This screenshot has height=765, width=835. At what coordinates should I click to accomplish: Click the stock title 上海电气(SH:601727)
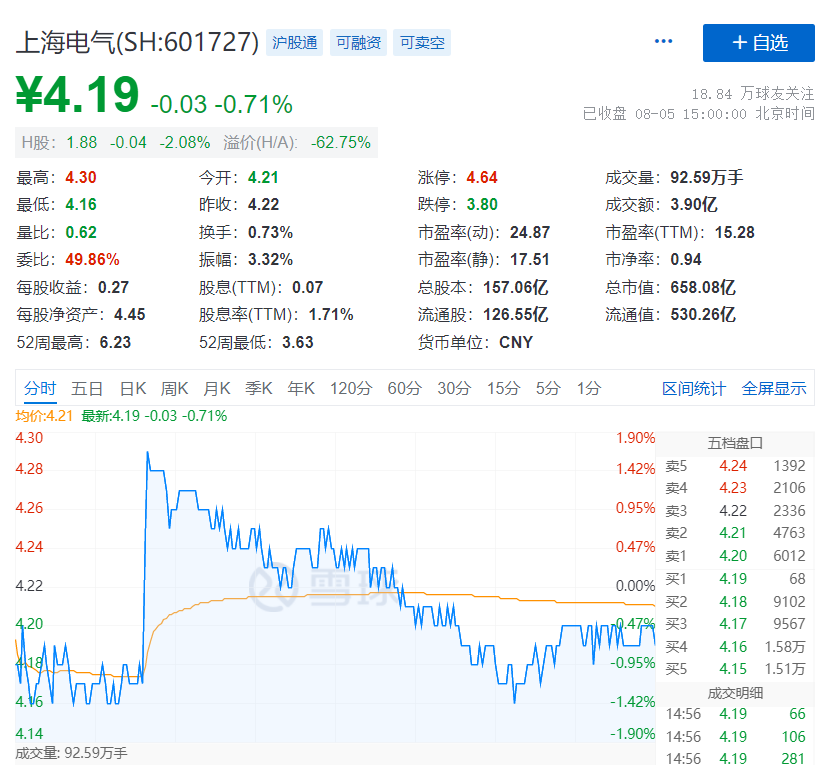[x=137, y=43]
